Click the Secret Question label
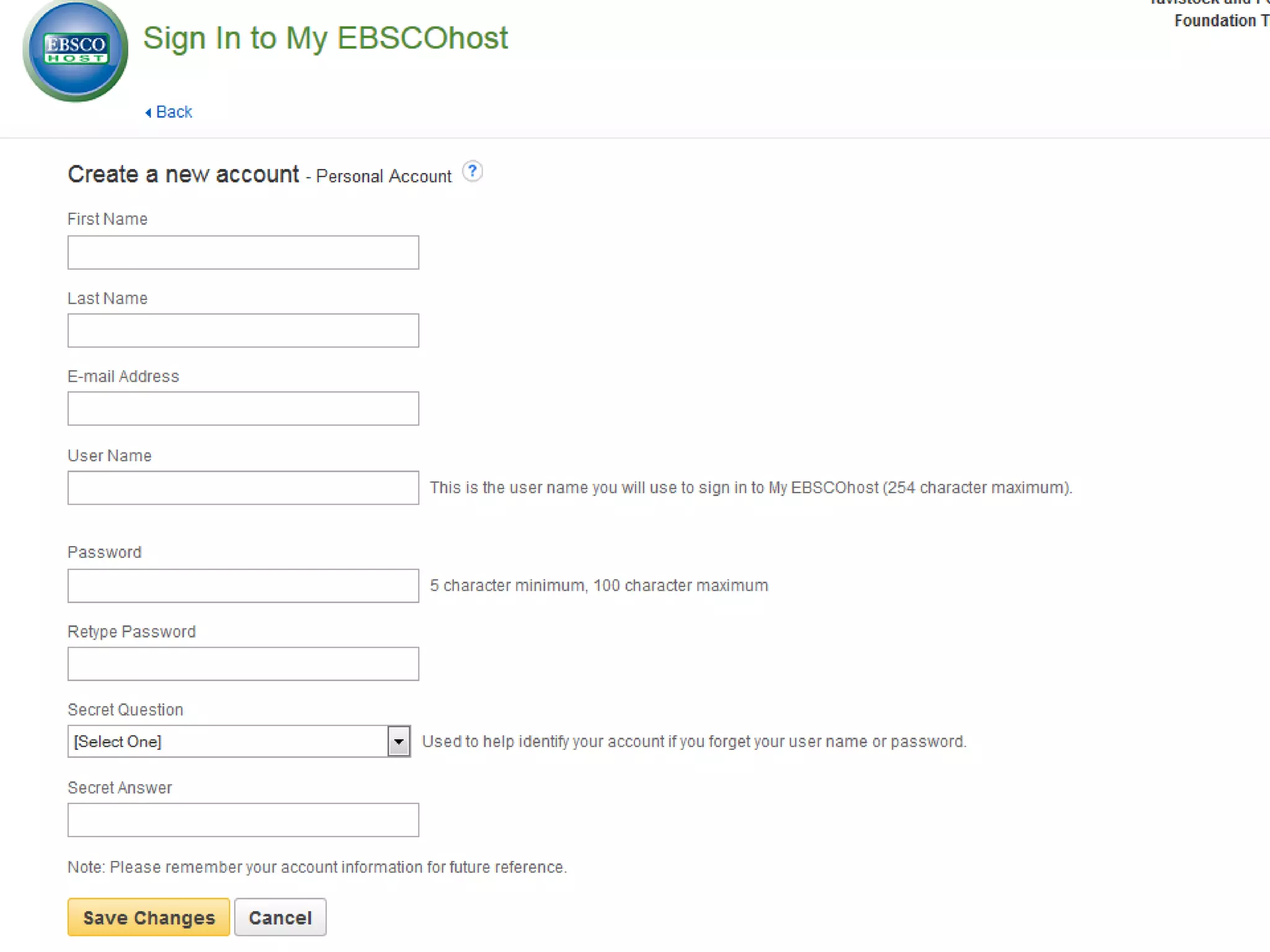Screen dimensions: 1270x952 125,710
